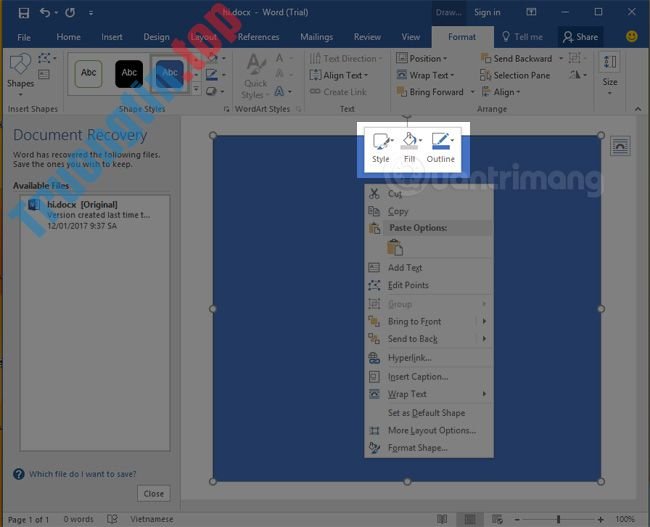Switch to the Review tab
Screen dimensions: 650x527
point(367,37)
